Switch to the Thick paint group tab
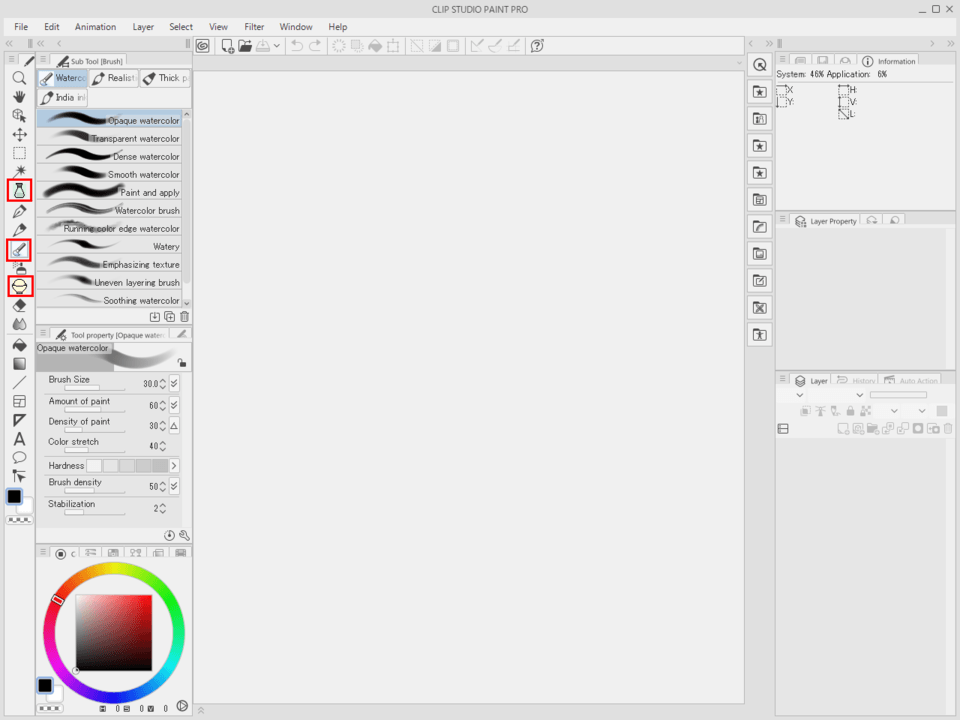Image resolution: width=960 pixels, height=720 pixels. [x=165, y=78]
